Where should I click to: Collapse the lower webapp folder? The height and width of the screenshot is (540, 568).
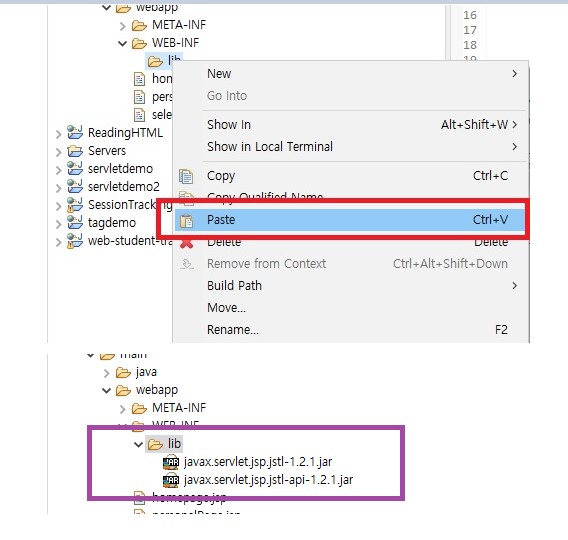tap(106, 390)
